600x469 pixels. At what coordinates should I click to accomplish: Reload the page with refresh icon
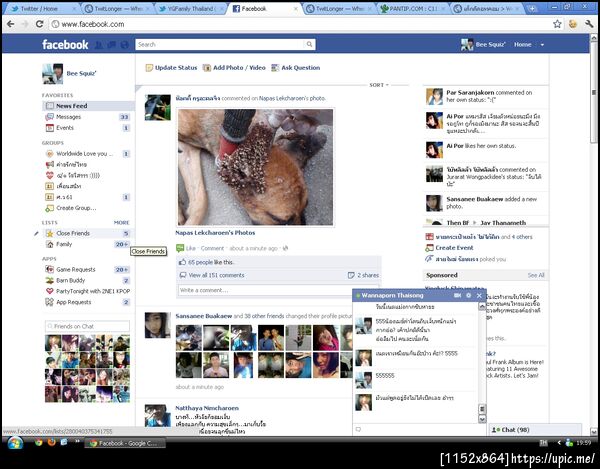tap(39, 24)
